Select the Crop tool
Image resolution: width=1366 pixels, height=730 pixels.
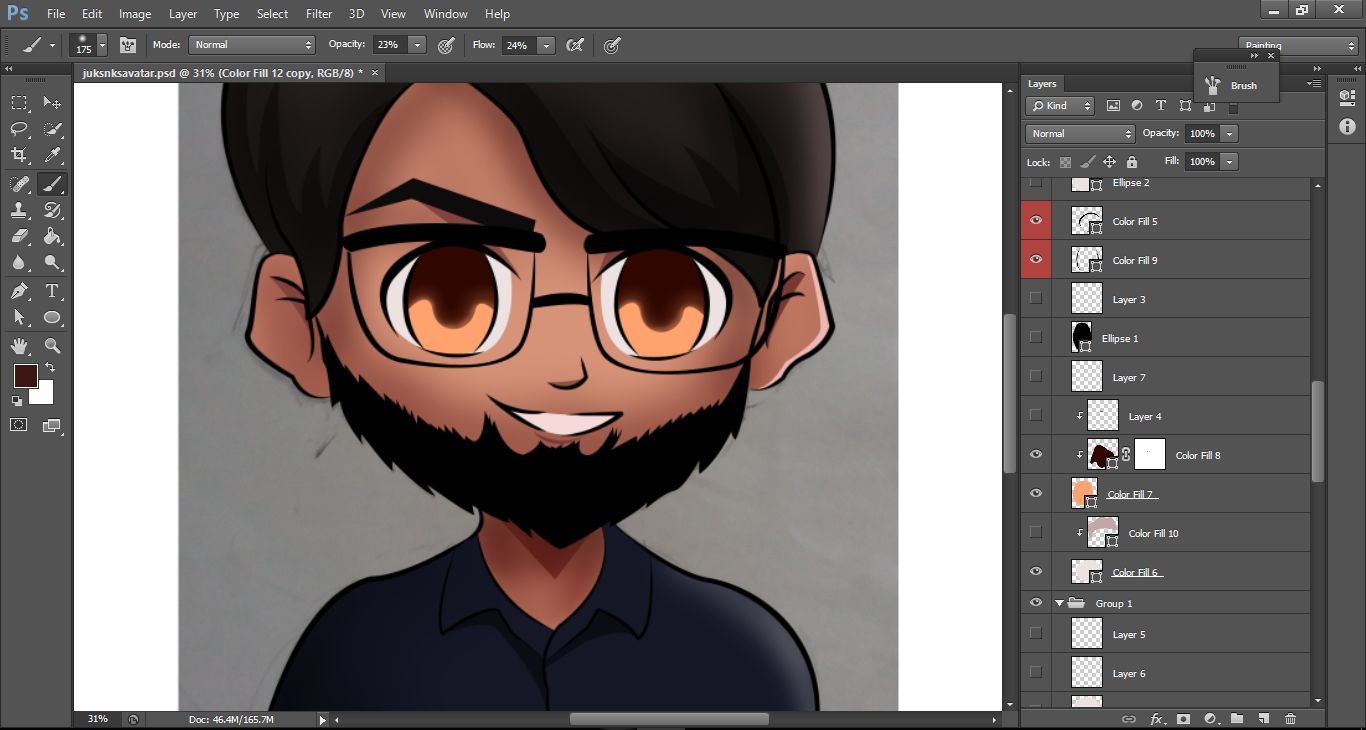click(x=19, y=154)
